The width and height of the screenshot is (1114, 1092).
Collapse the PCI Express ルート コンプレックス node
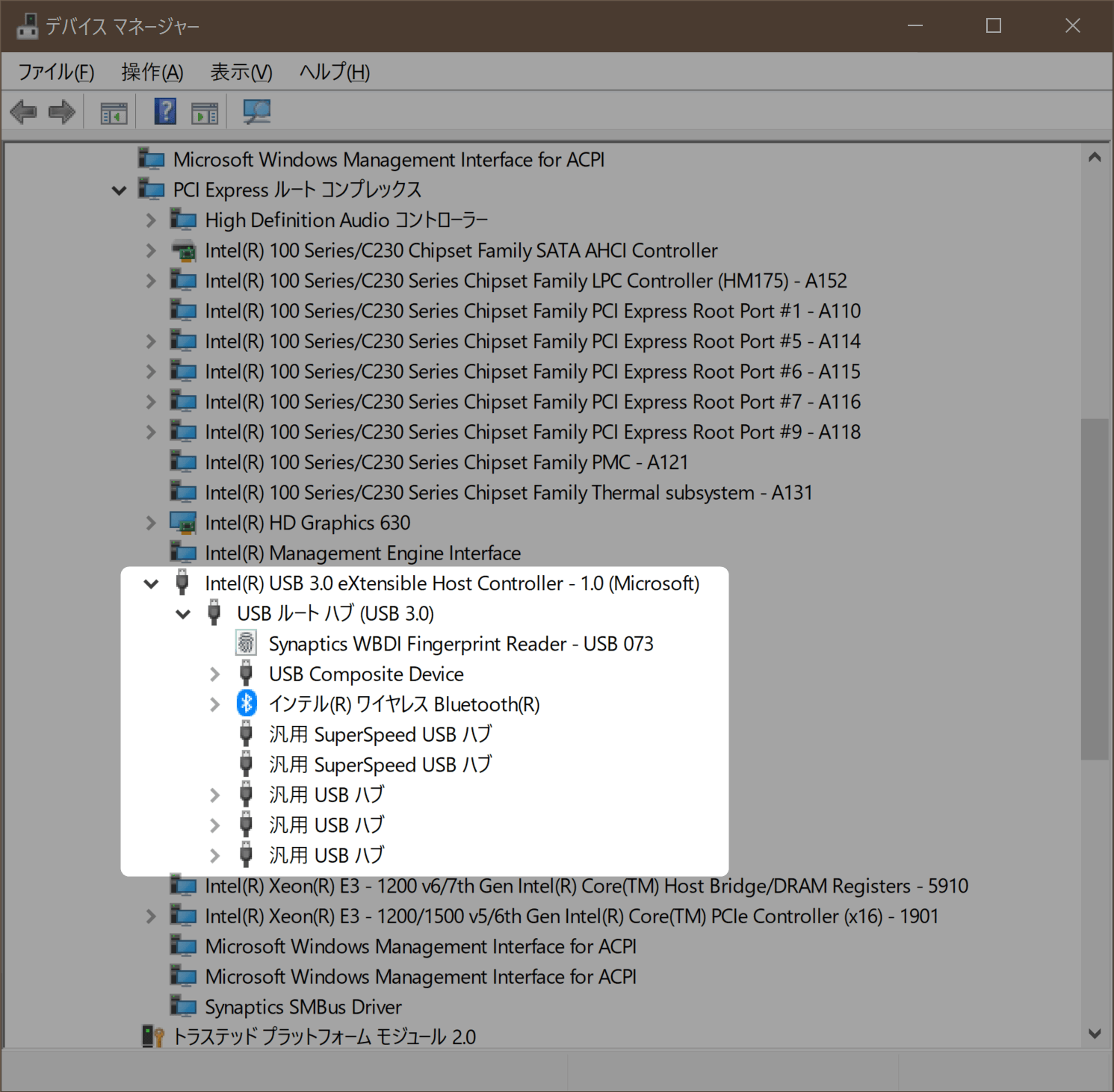119,190
